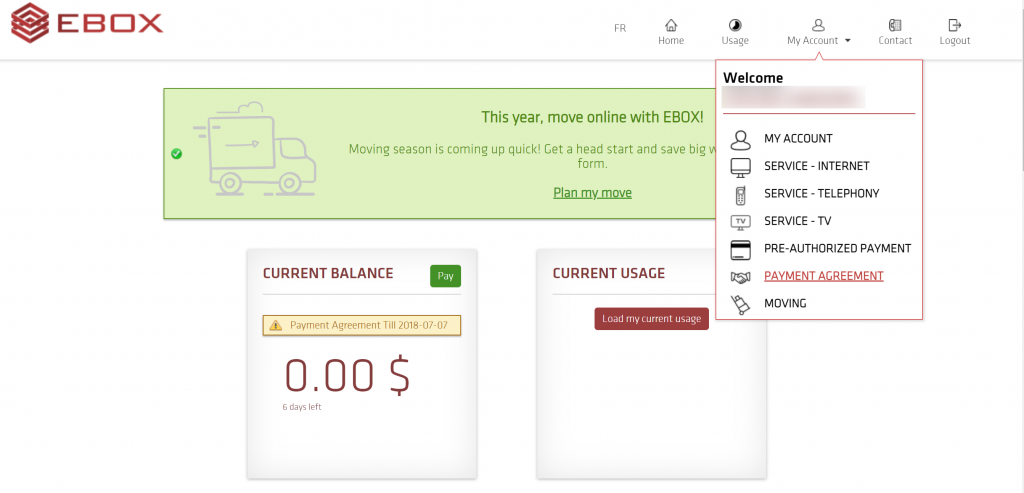This screenshot has width=1024, height=493.
Task: Click the EBOX logo
Action: pyautogui.click(x=87, y=22)
